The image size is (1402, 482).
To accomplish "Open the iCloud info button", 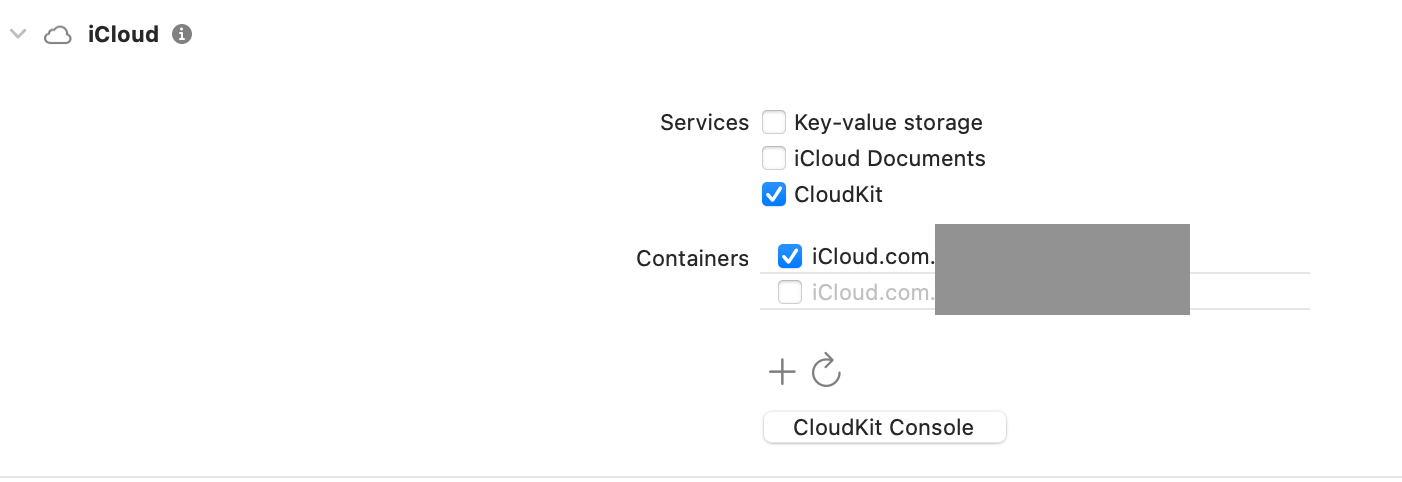I will click(x=181, y=34).
